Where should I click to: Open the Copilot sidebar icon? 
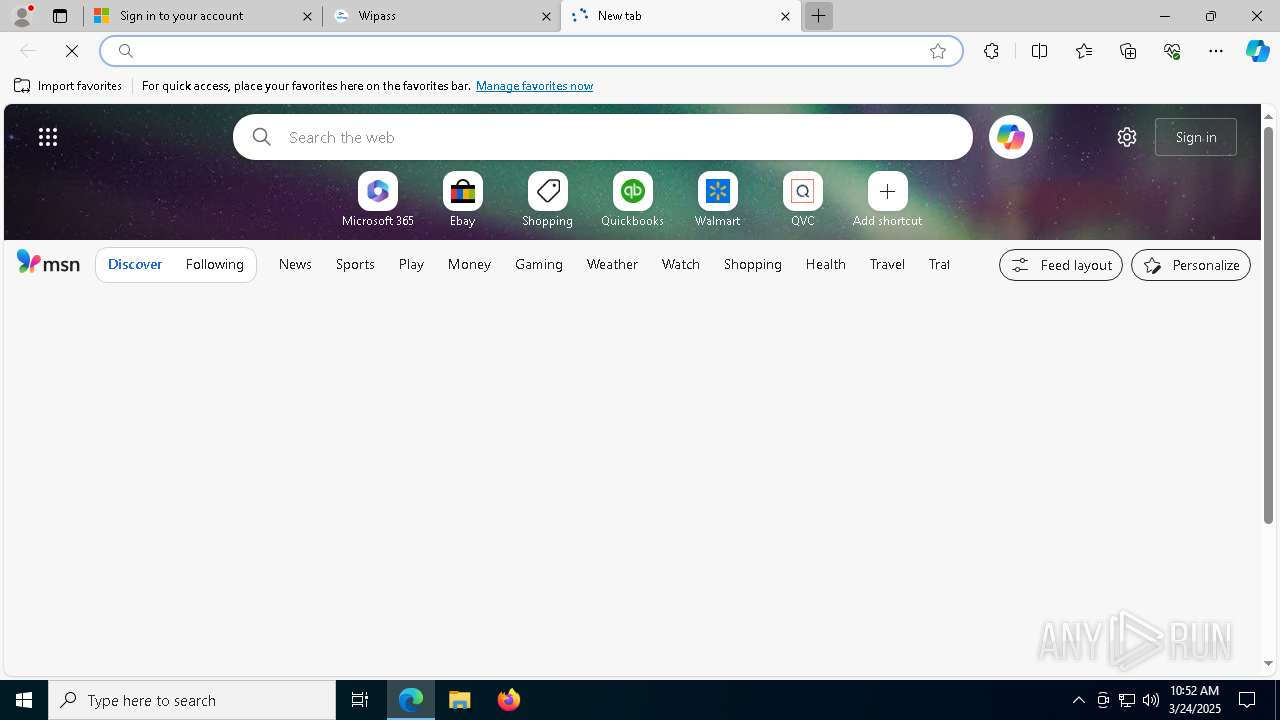click(1258, 51)
